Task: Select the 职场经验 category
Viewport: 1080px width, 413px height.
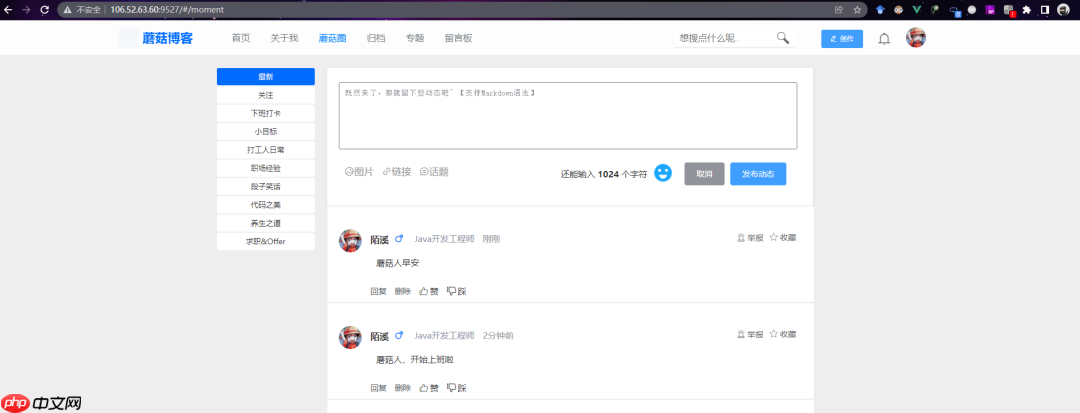Action: pyautogui.click(x=266, y=168)
